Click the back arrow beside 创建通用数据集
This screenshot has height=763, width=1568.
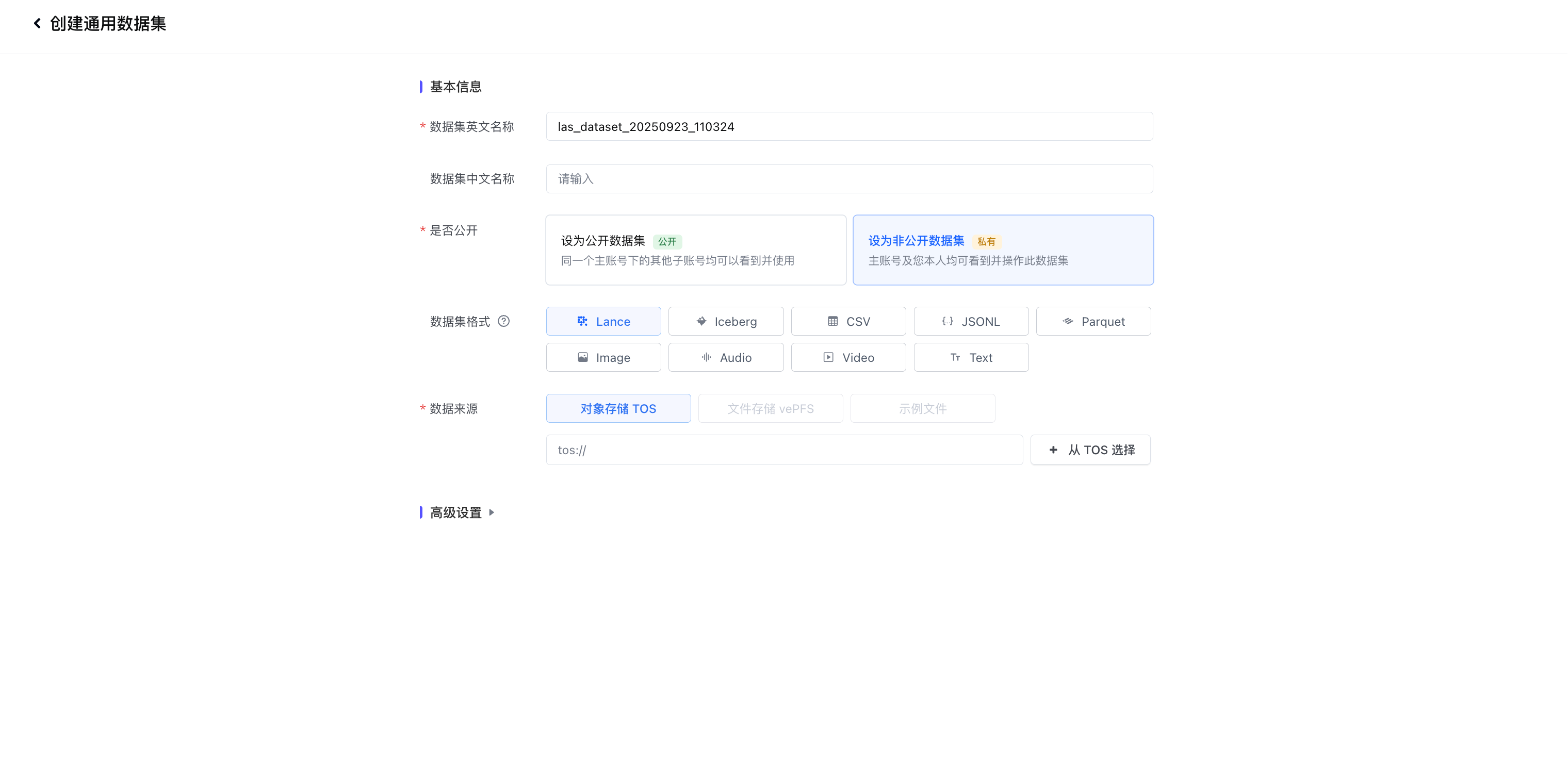(37, 23)
